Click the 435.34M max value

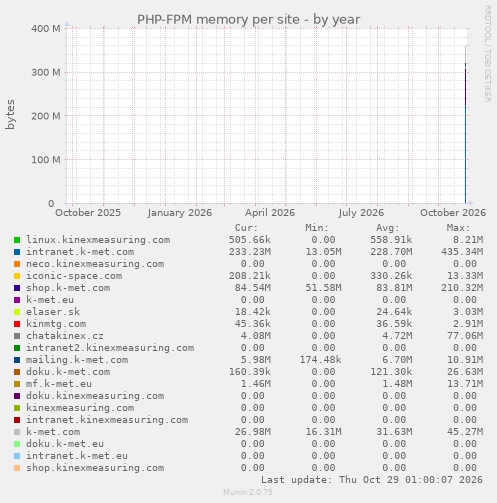[x=462, y=252]
